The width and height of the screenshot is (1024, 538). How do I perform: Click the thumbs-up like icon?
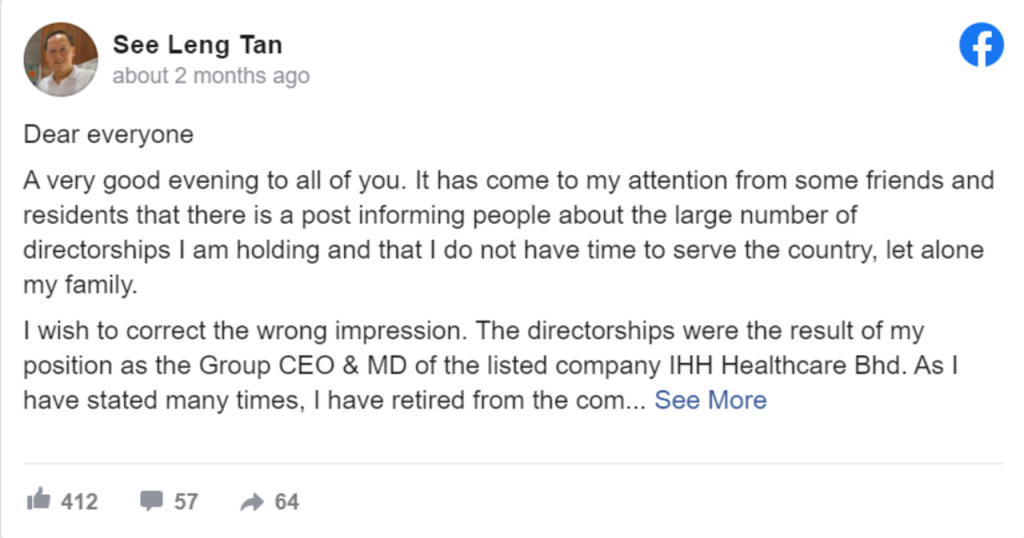pos(39,500)
